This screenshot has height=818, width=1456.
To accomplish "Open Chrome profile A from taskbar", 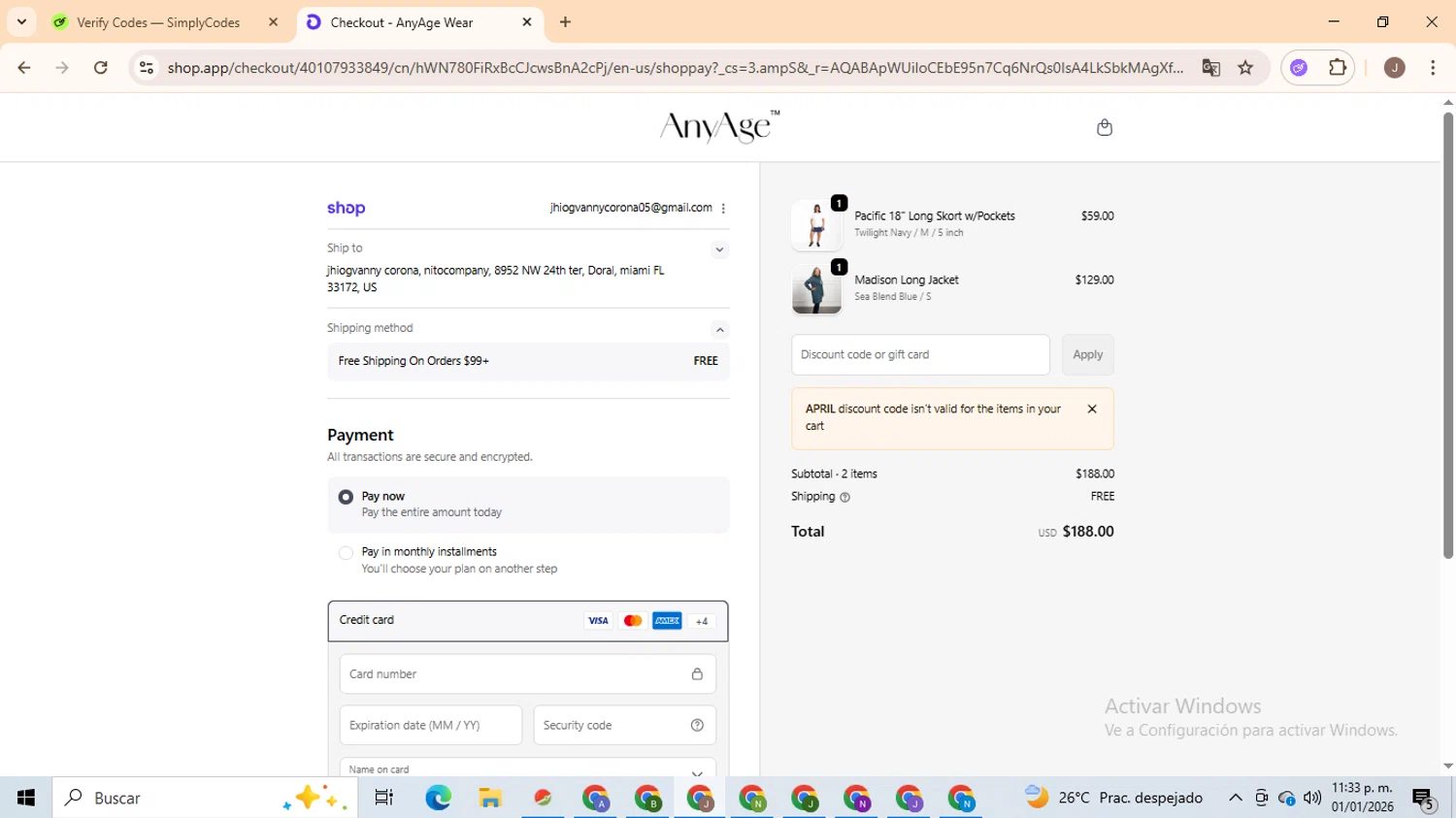I will 595,798.
